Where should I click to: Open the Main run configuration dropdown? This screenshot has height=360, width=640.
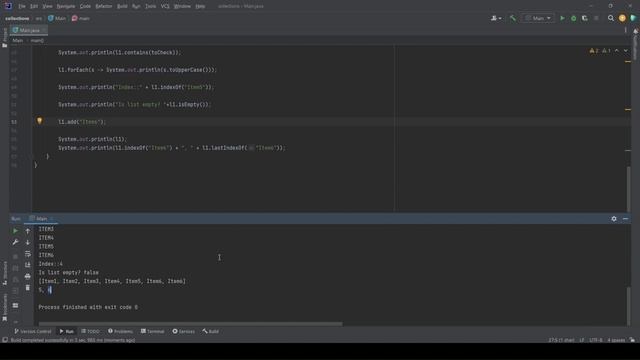point(538,18)
